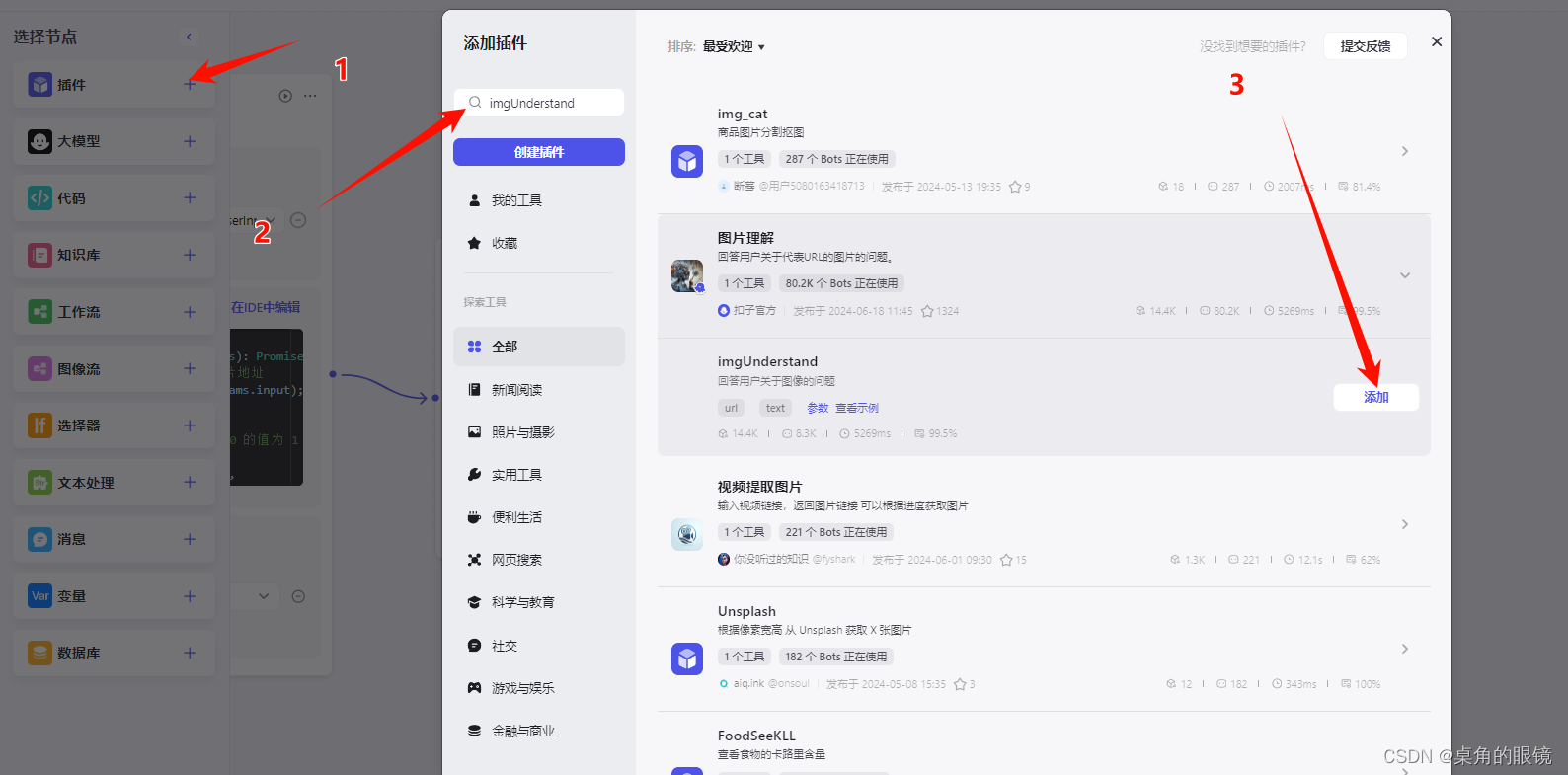This screenshot has height=775, width=1568.
Task: Click the 在IDE中编辑 link on canvas
Action: click(x=266, y=307)
